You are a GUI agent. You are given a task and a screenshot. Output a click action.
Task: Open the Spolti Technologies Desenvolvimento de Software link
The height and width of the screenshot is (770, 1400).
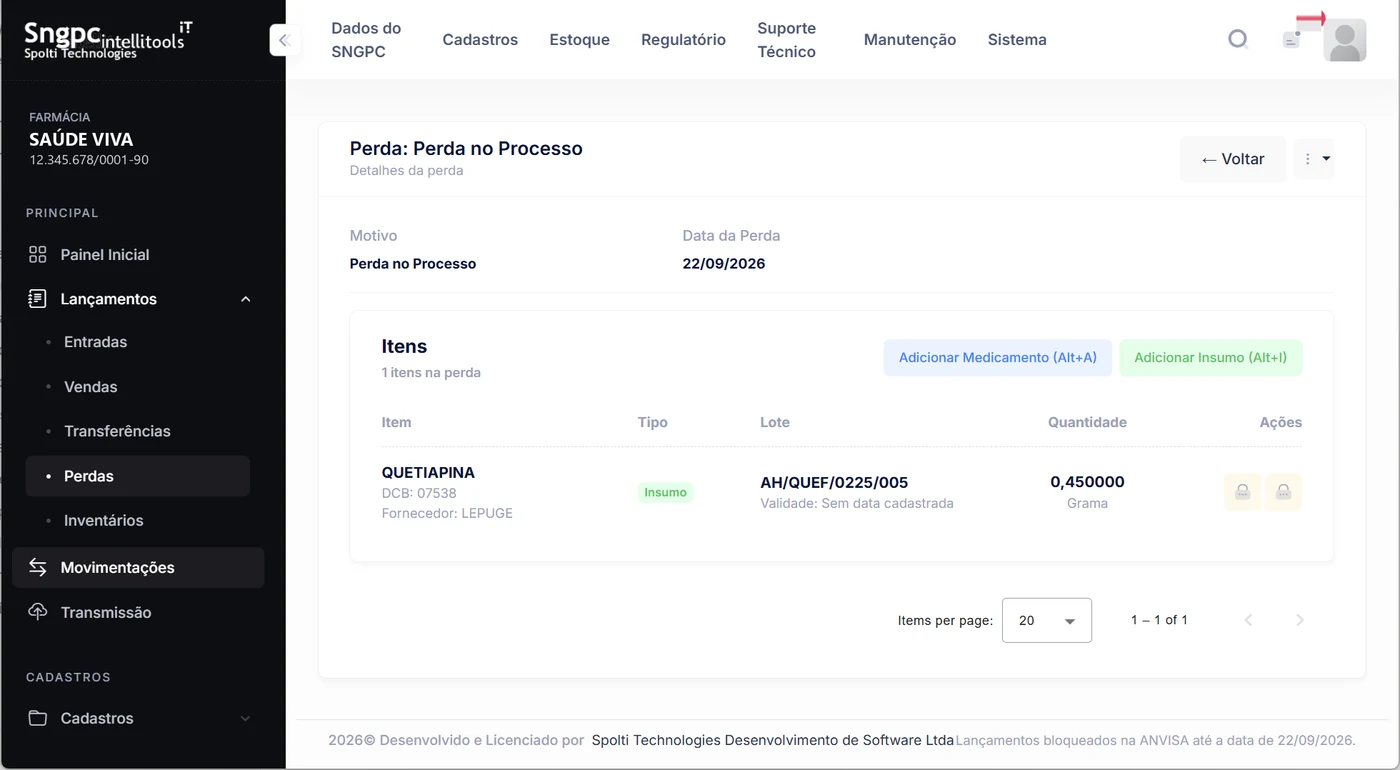click(x=773, y=740)
